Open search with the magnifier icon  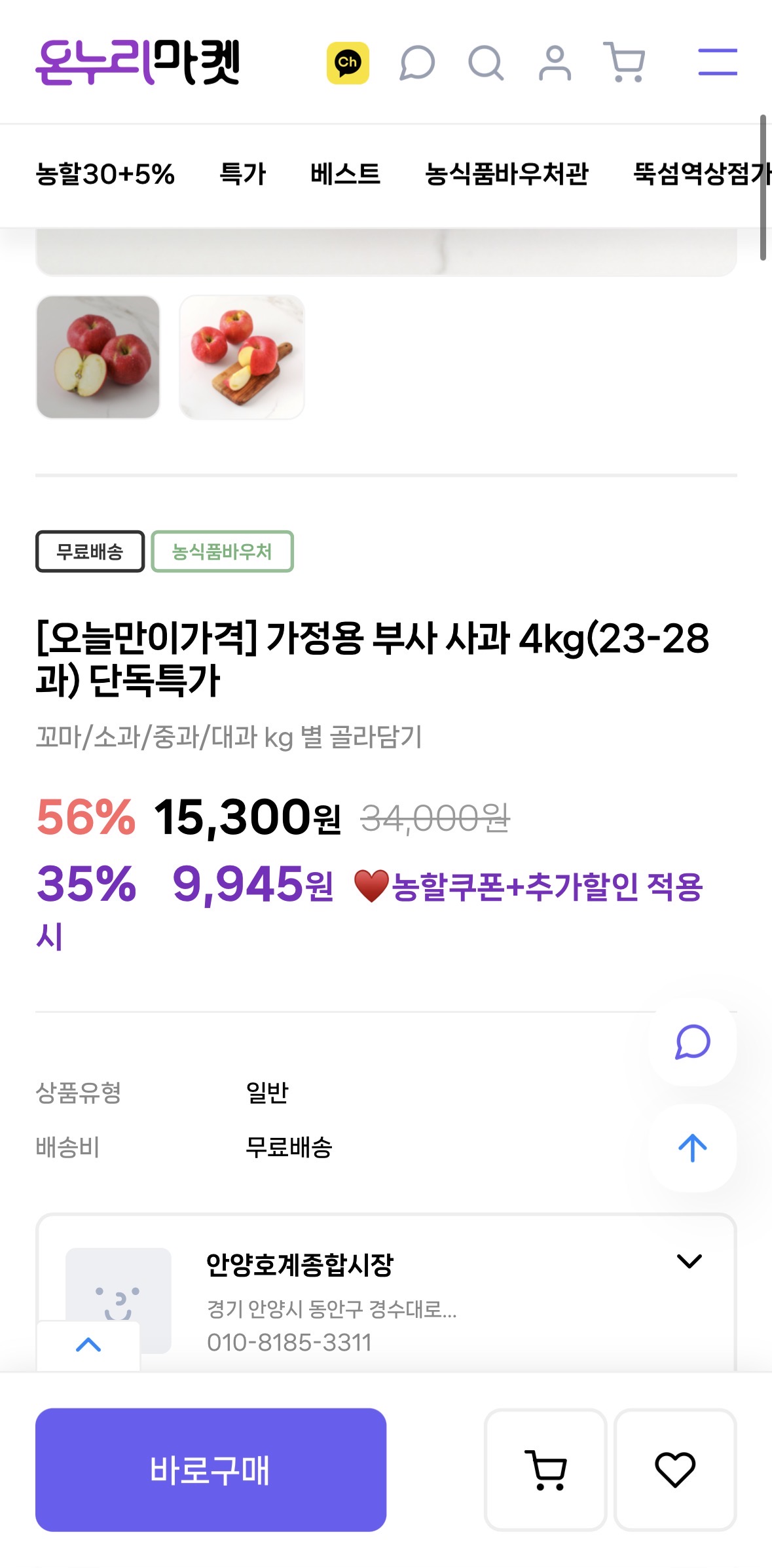[x=486, y=63]
